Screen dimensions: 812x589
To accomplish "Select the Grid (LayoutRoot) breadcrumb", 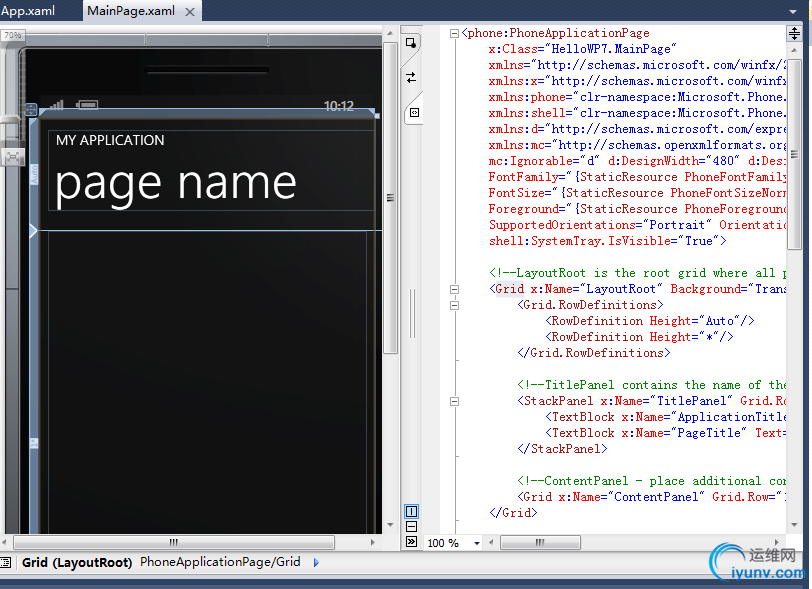I will (77, 563).
